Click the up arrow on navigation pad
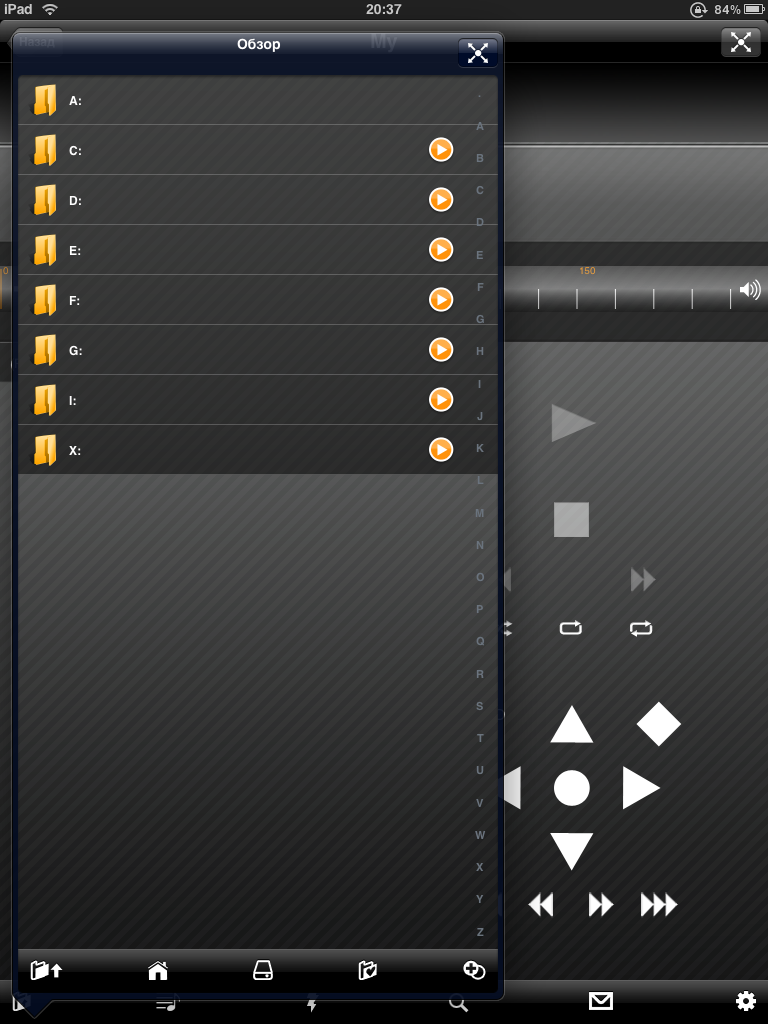Screen dimensions: 768x1024 (x=571, y=724)
